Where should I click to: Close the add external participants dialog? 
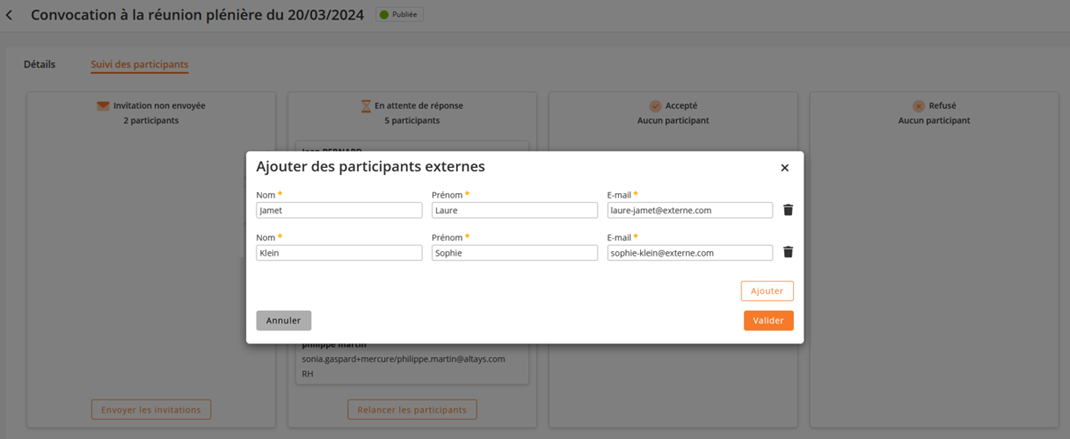[x=784, y=168]
